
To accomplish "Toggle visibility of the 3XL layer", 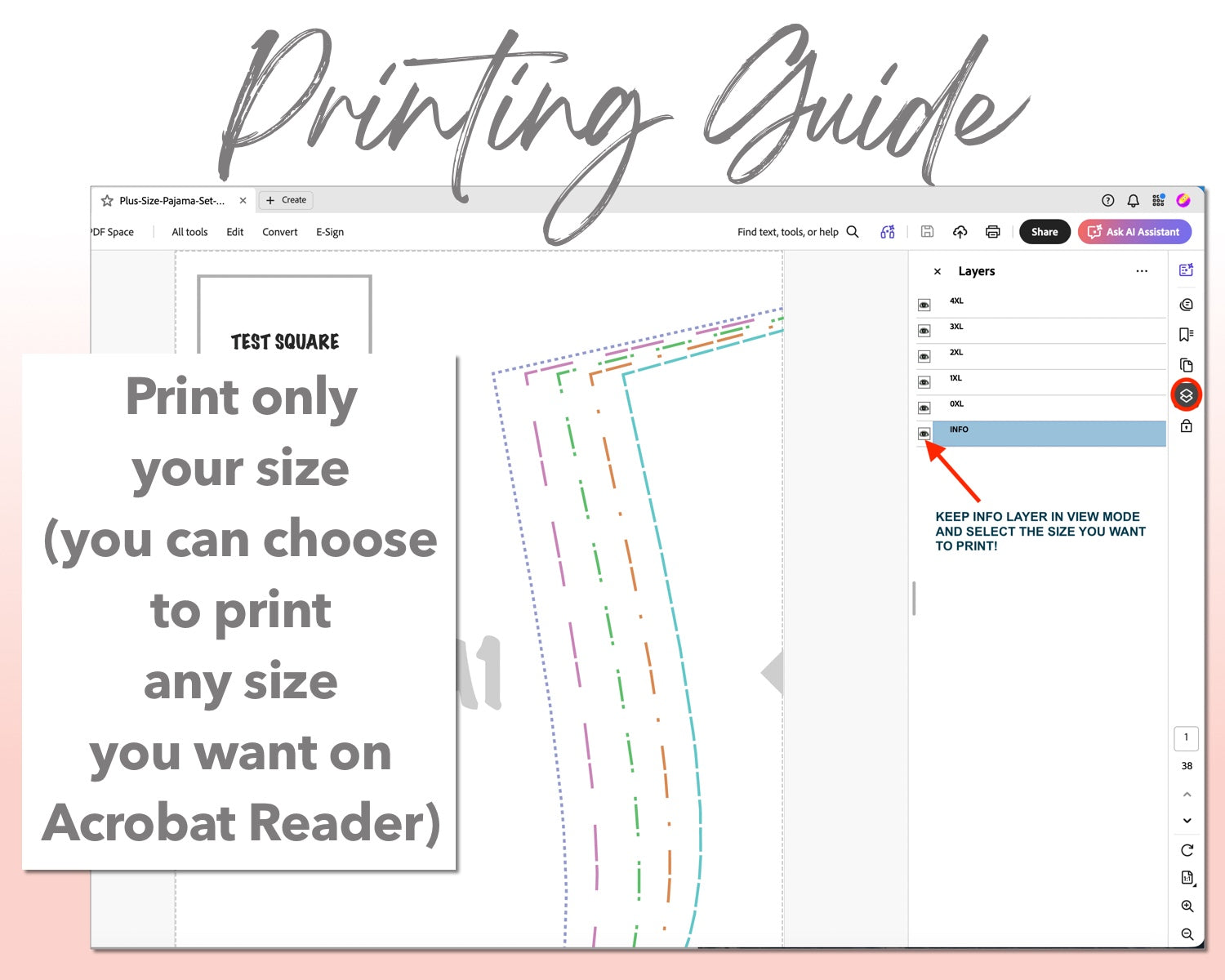I will coord(924,331).
